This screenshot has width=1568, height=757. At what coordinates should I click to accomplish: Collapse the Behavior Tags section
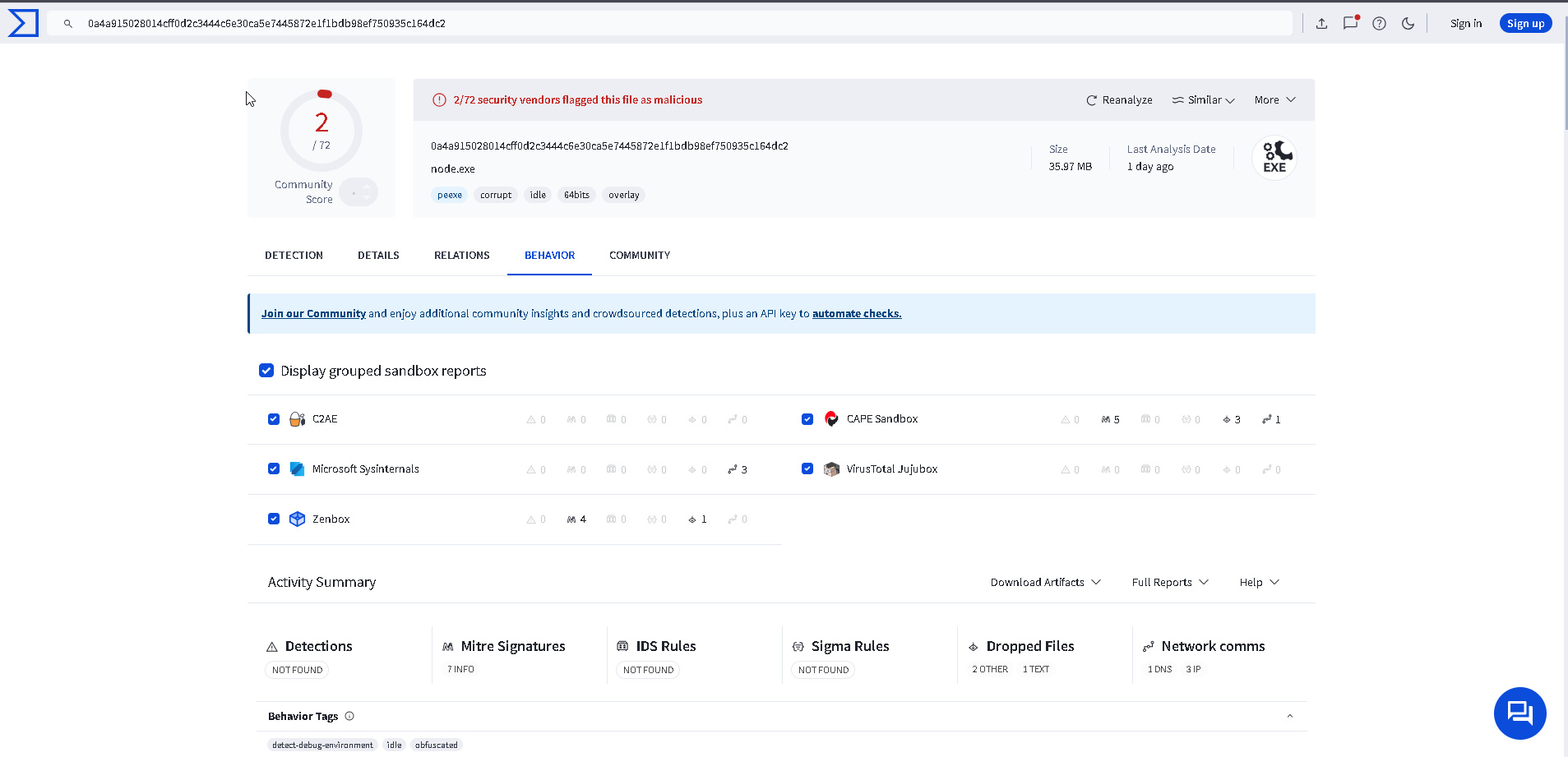click(x=1289, y=716)
